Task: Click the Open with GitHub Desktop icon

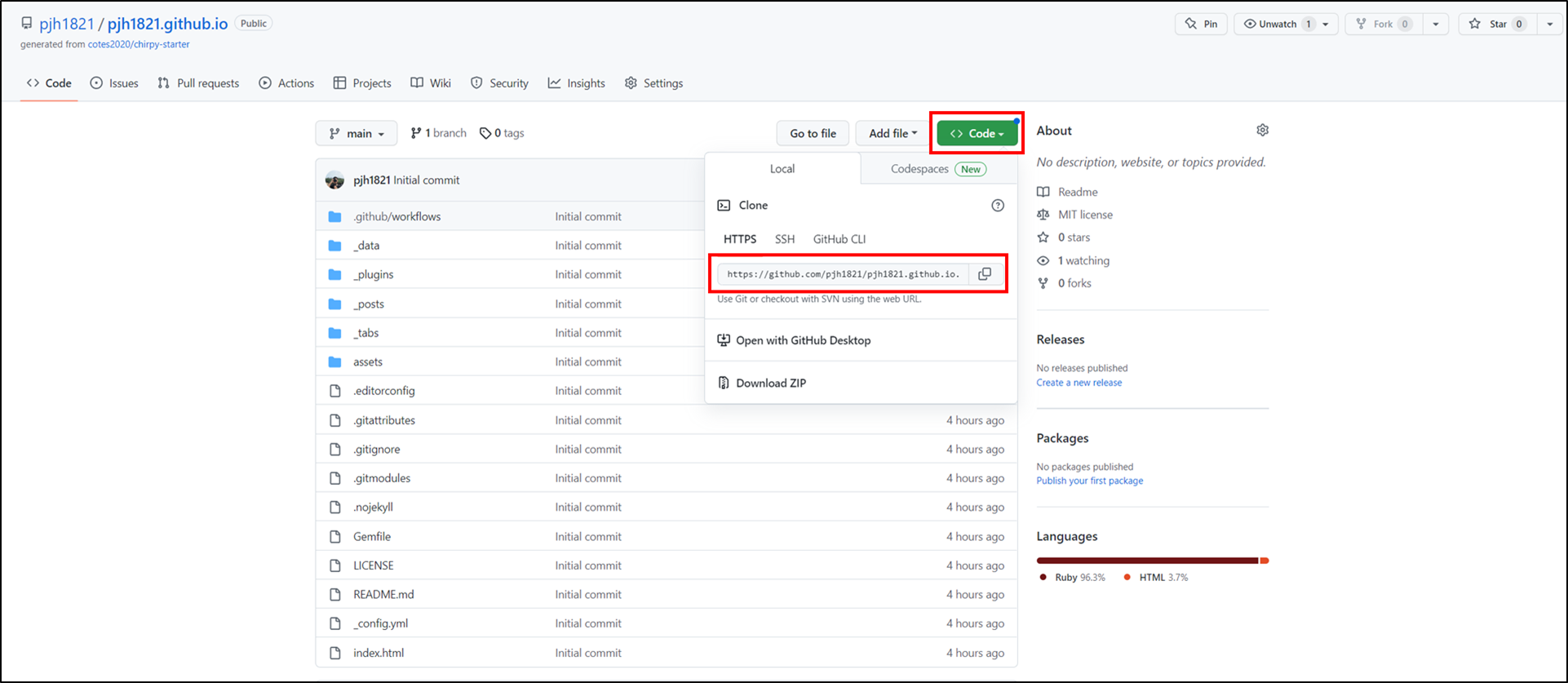Action: (724, 340)
